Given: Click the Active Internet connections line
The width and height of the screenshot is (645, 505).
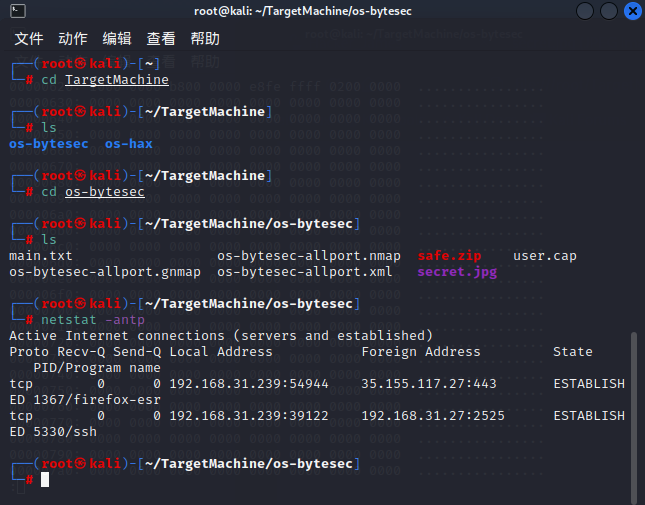Looking at the screenshot, I should click(221, 336).
